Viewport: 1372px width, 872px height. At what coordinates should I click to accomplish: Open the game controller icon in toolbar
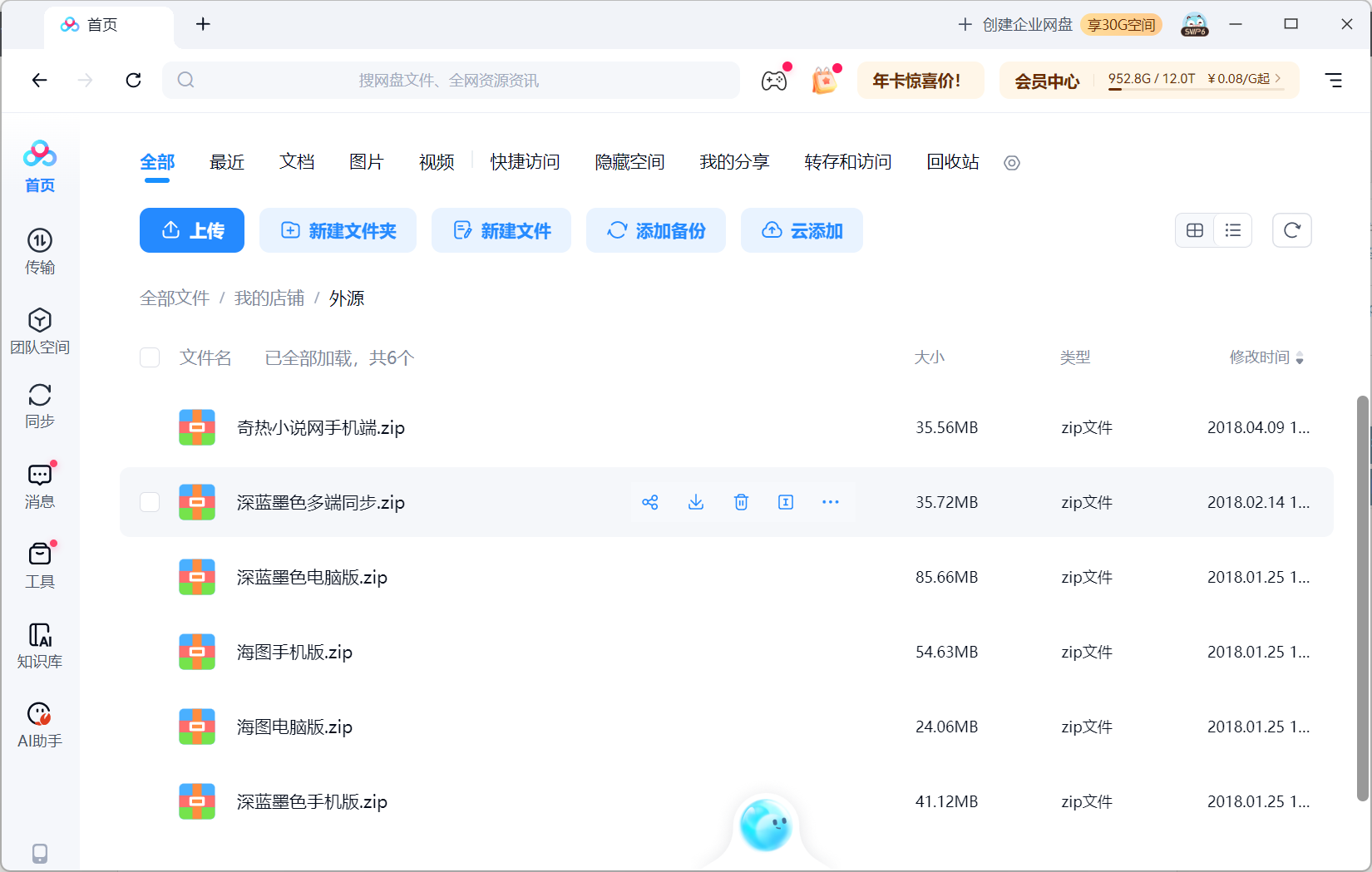point(774,81)
